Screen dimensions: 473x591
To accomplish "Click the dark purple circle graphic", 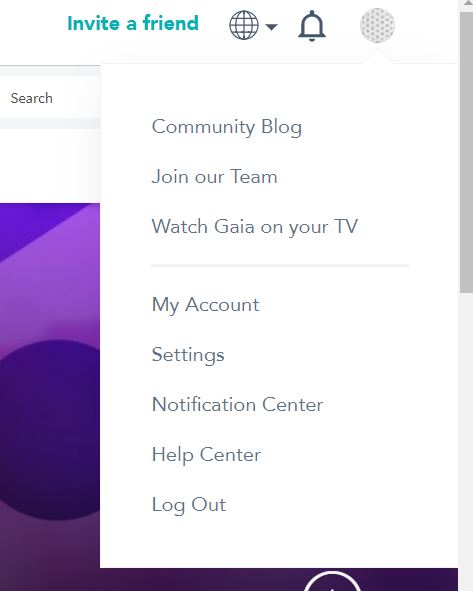I will [50, 430].
